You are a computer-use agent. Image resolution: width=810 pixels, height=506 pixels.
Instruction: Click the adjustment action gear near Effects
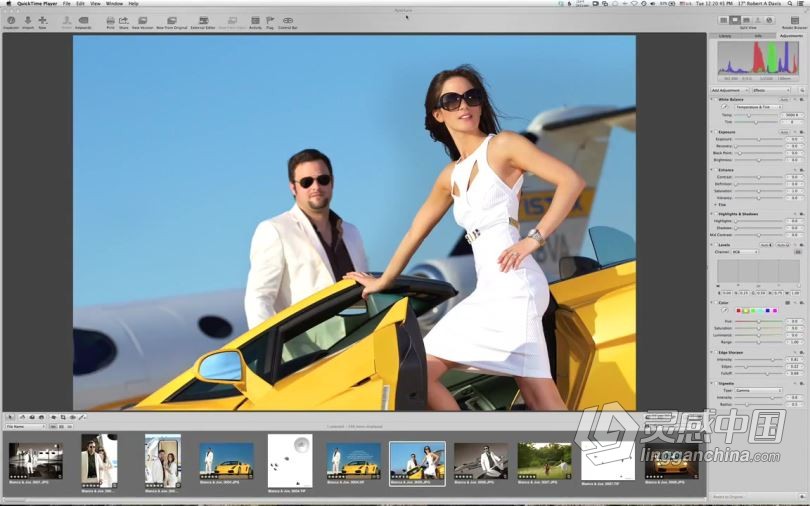click(x=802, y=90)
